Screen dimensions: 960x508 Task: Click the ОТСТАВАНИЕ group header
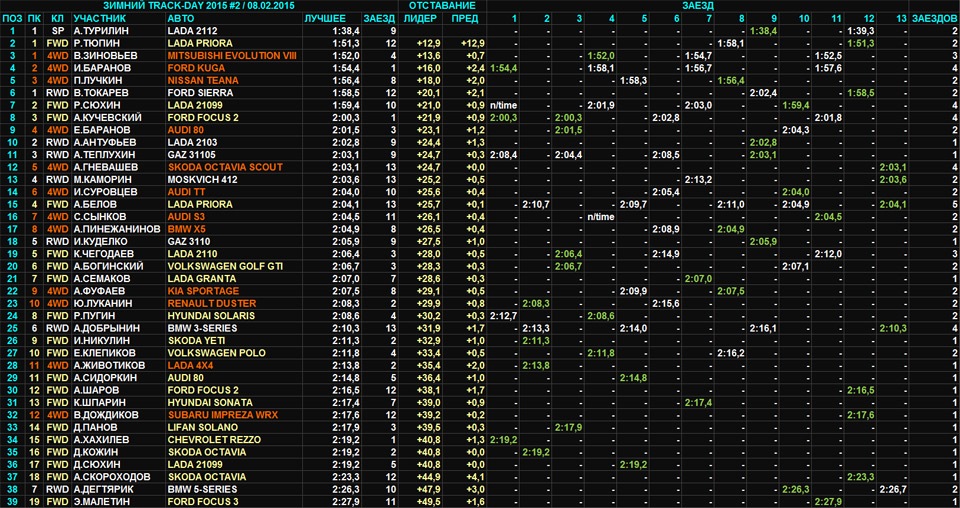[443, 6]
